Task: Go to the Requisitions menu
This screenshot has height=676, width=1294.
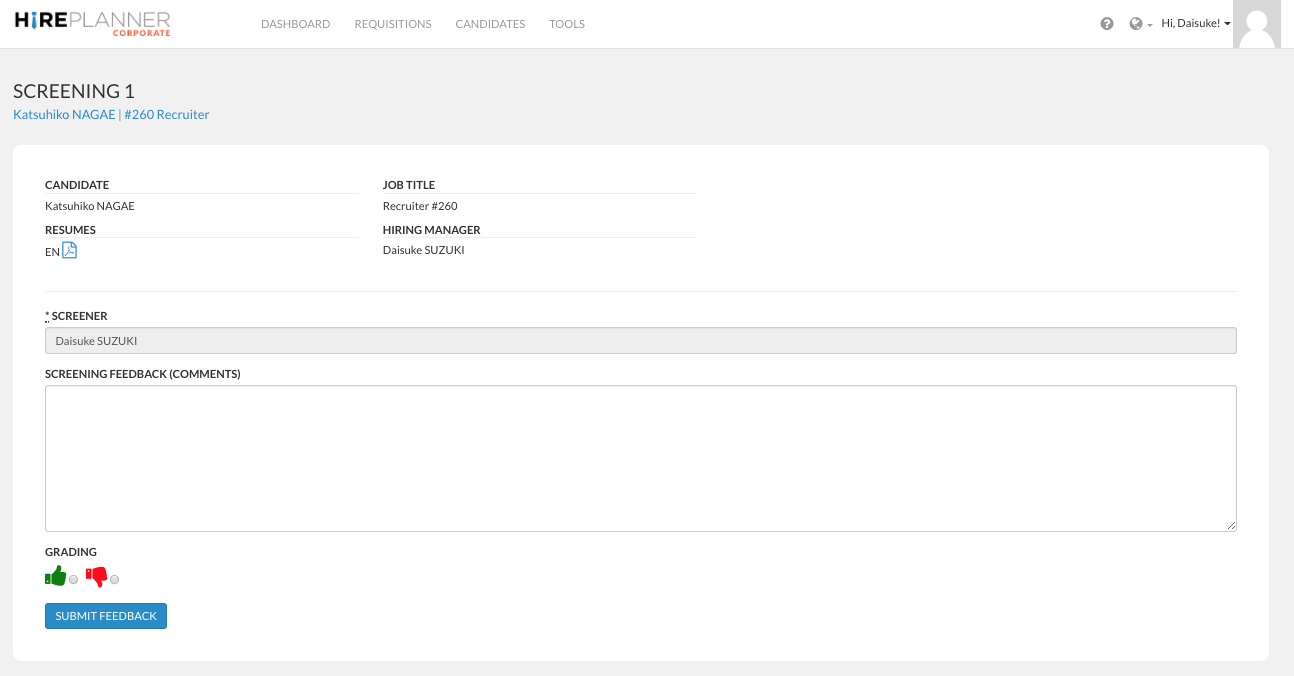Action: click(393, 24)
